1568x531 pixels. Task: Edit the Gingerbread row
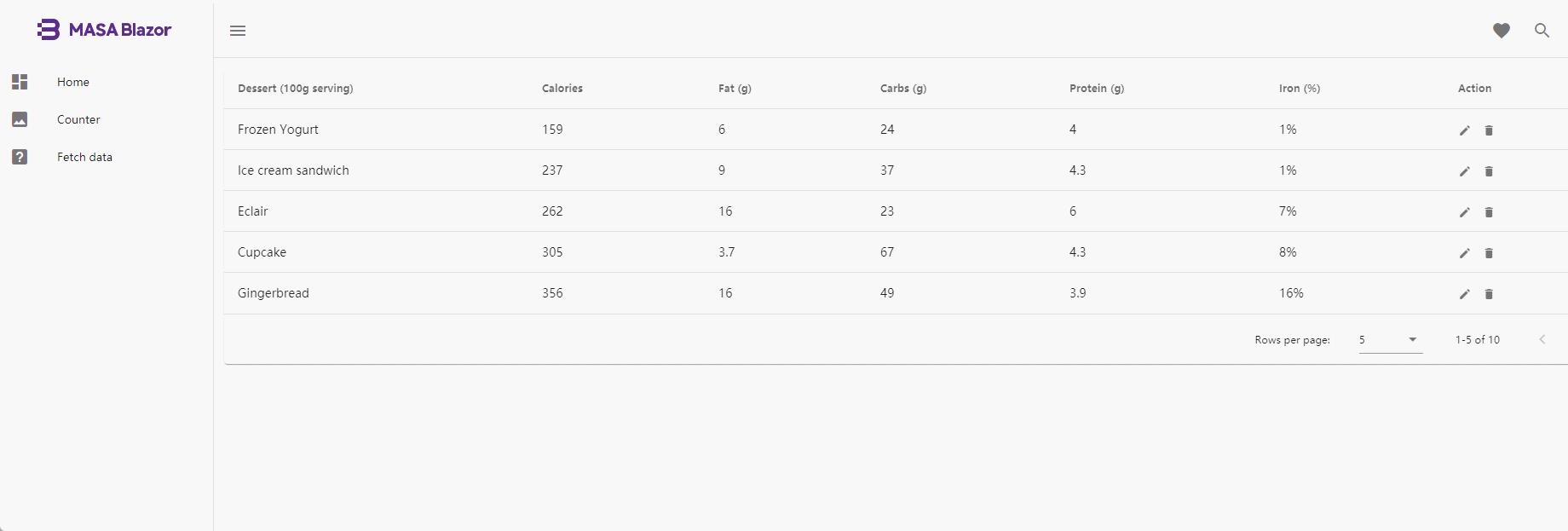1465,294
